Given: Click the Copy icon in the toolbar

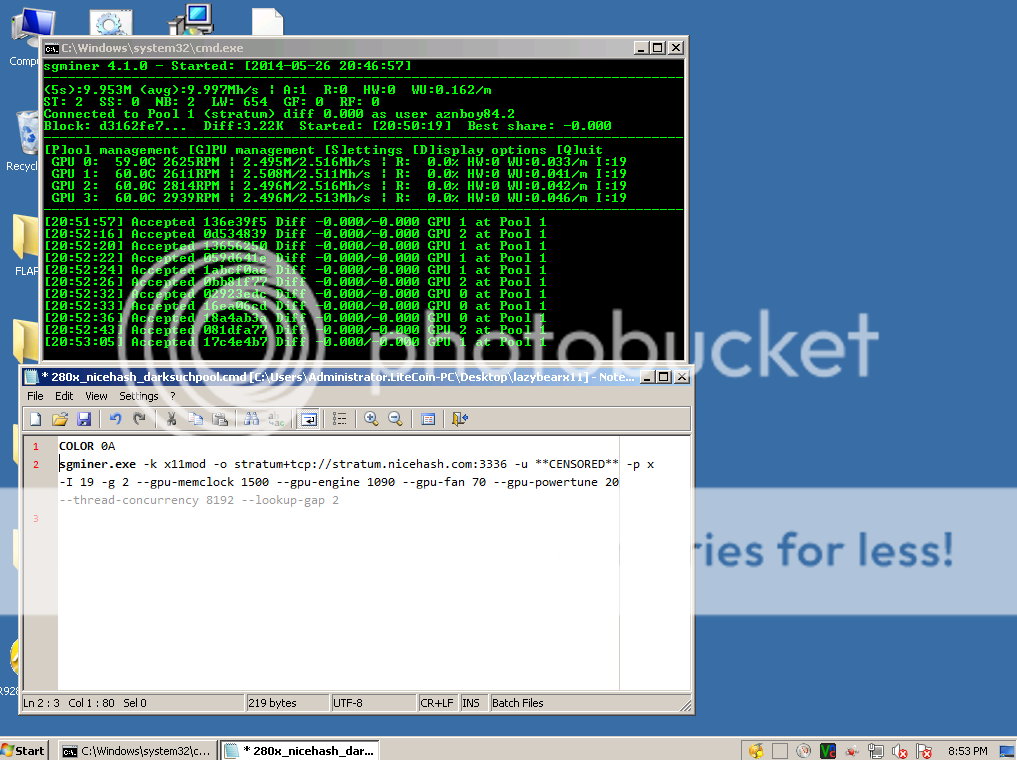Looking at the screenshot, I should pos(195,419).
